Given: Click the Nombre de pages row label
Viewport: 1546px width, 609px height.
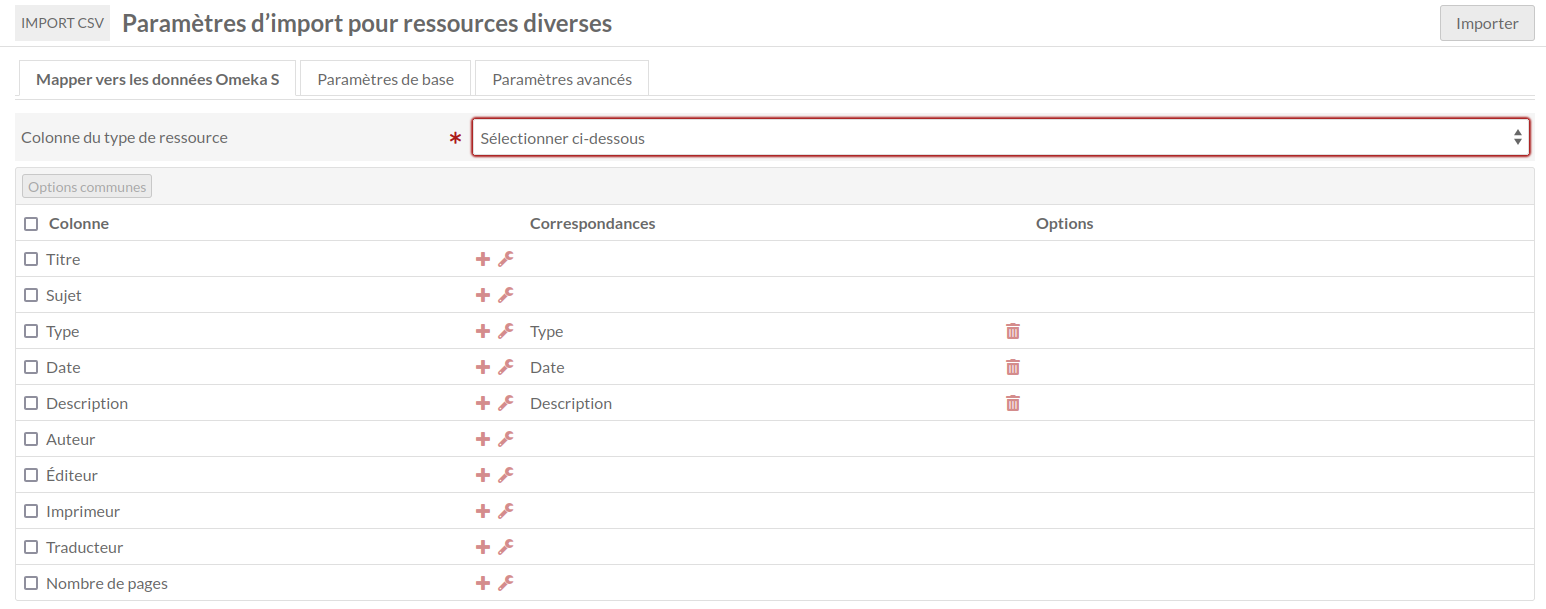Looking at the screenshot, I should pos(107,583).
